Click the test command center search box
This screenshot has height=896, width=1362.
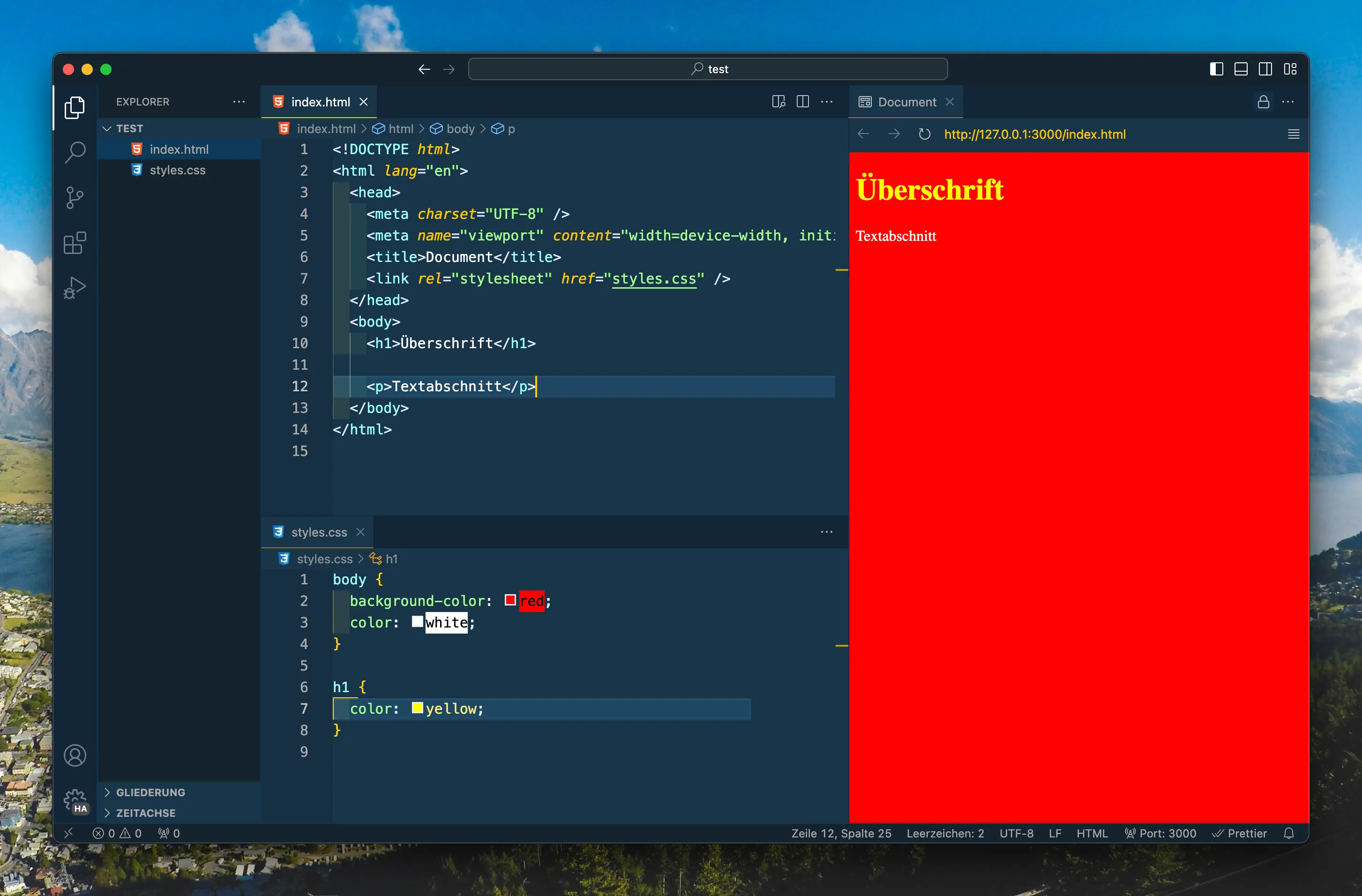click(708, 69)
